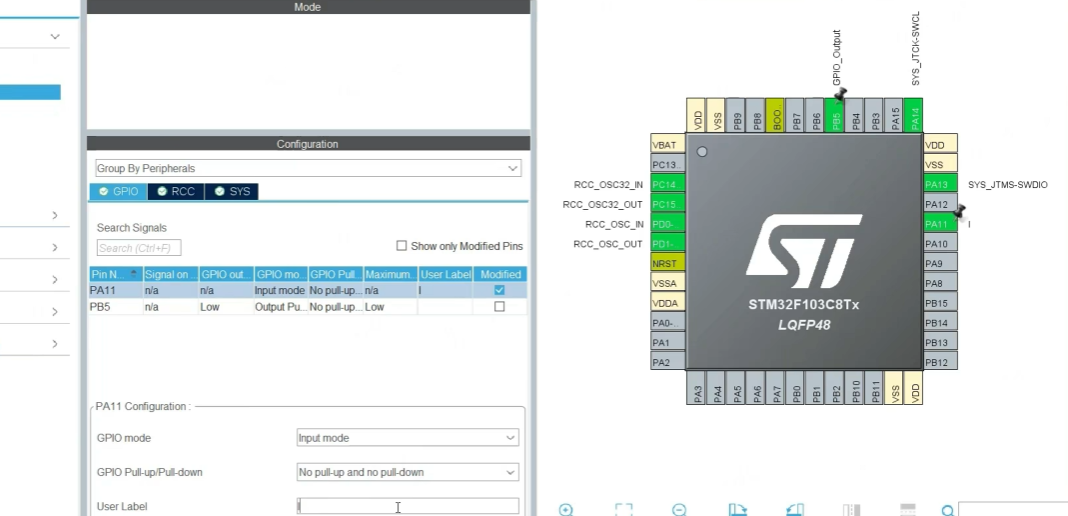
Task: Open the Group By Peripherals dropdown
Action: (309, 168)
